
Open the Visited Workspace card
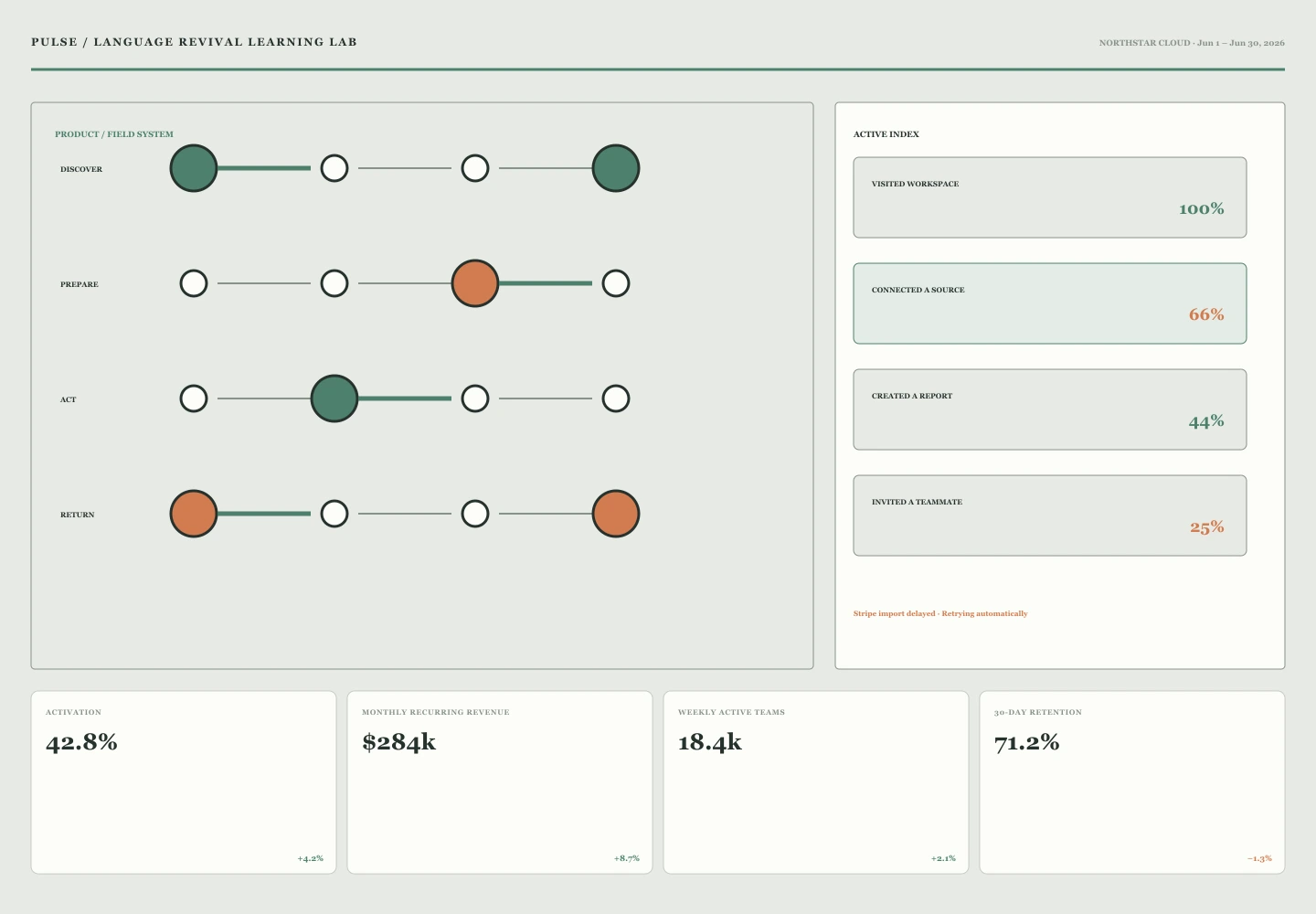point(1050,197)
